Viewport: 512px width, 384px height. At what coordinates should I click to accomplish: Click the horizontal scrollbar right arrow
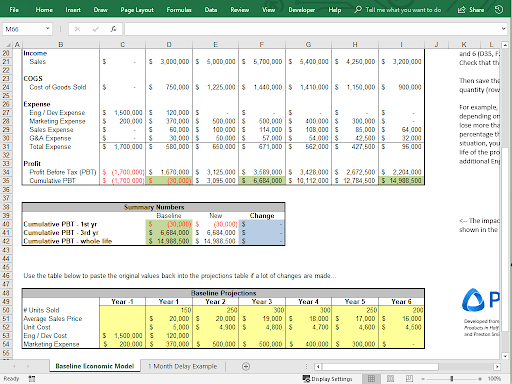click(497, 367)
